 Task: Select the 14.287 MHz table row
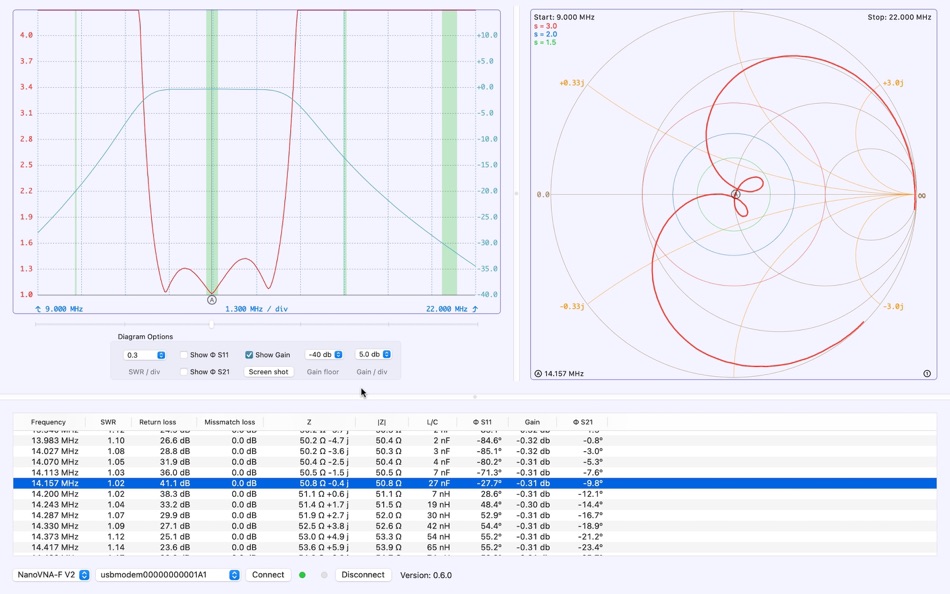pyautogui.click(x=474, y=515)
